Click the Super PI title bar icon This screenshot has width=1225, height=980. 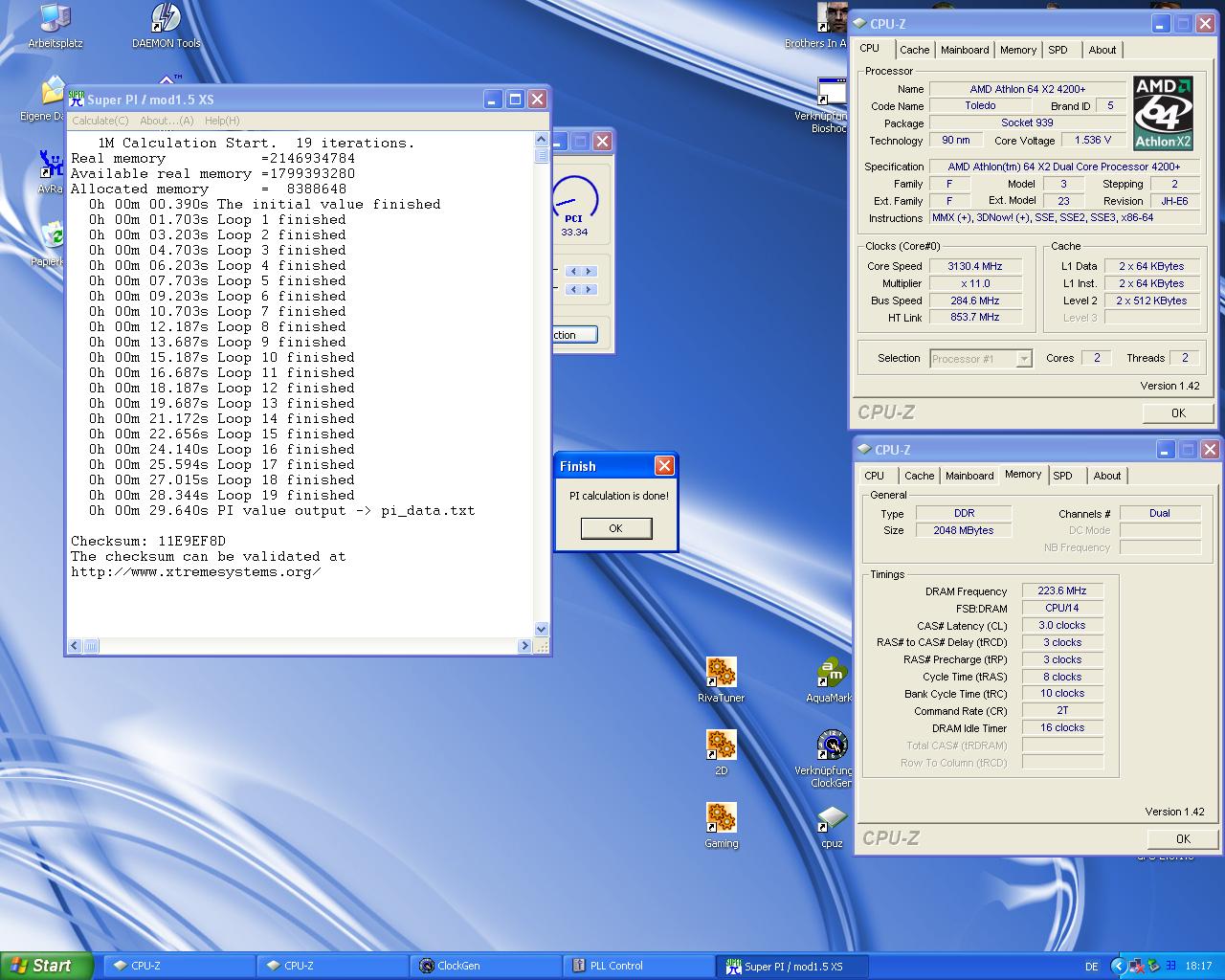coord(77,99)
